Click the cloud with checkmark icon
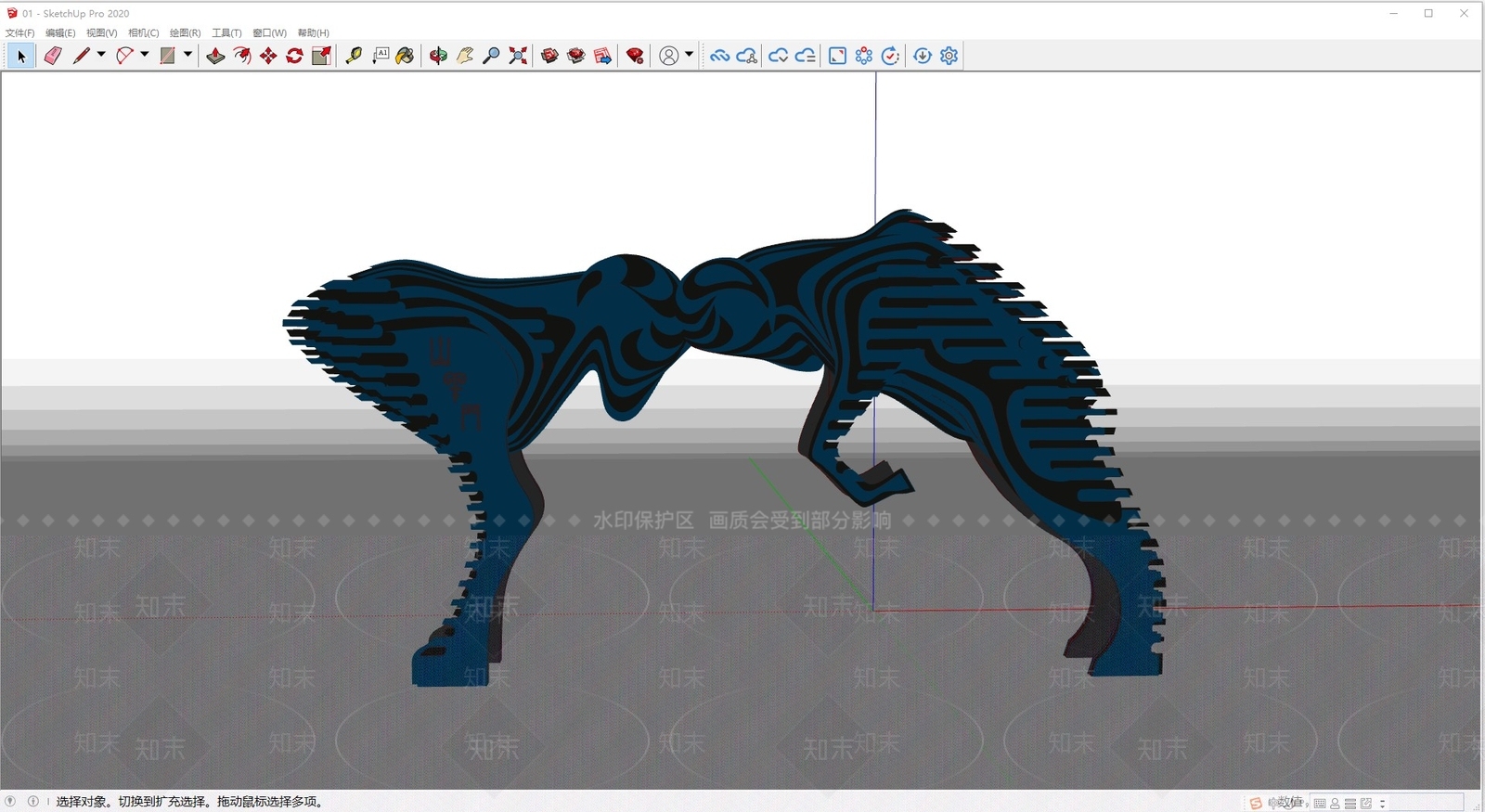 click(778, 57)
